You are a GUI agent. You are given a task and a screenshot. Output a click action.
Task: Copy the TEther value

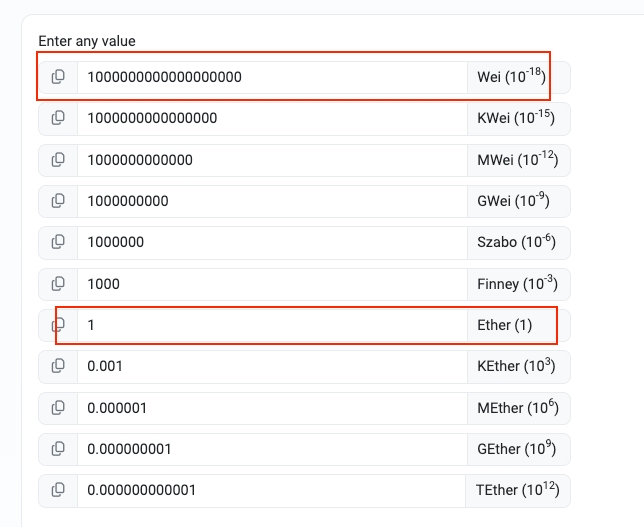pyautogui.click(x=58, y=490)
